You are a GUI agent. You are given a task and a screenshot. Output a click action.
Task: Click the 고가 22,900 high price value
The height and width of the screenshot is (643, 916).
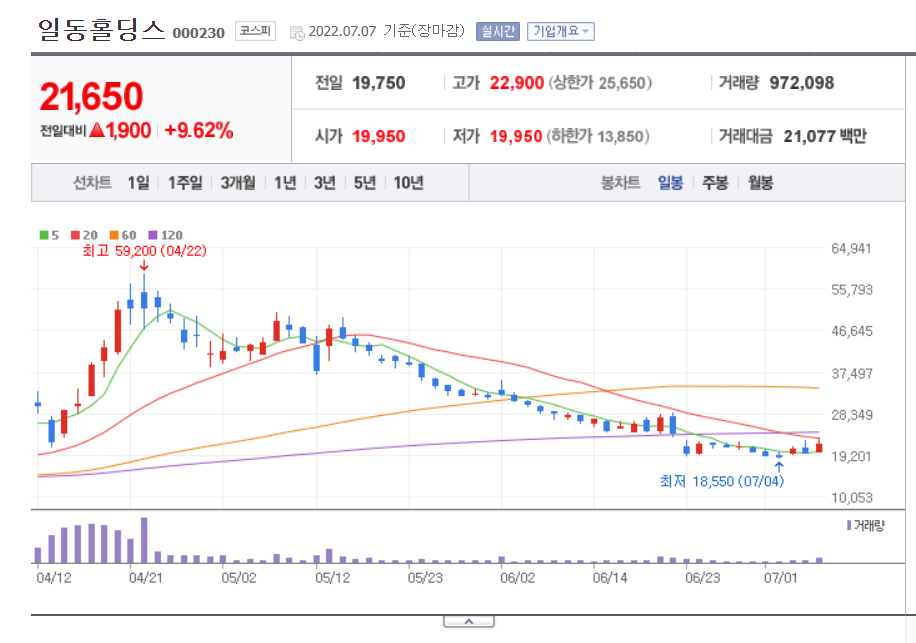click(517, 83)
